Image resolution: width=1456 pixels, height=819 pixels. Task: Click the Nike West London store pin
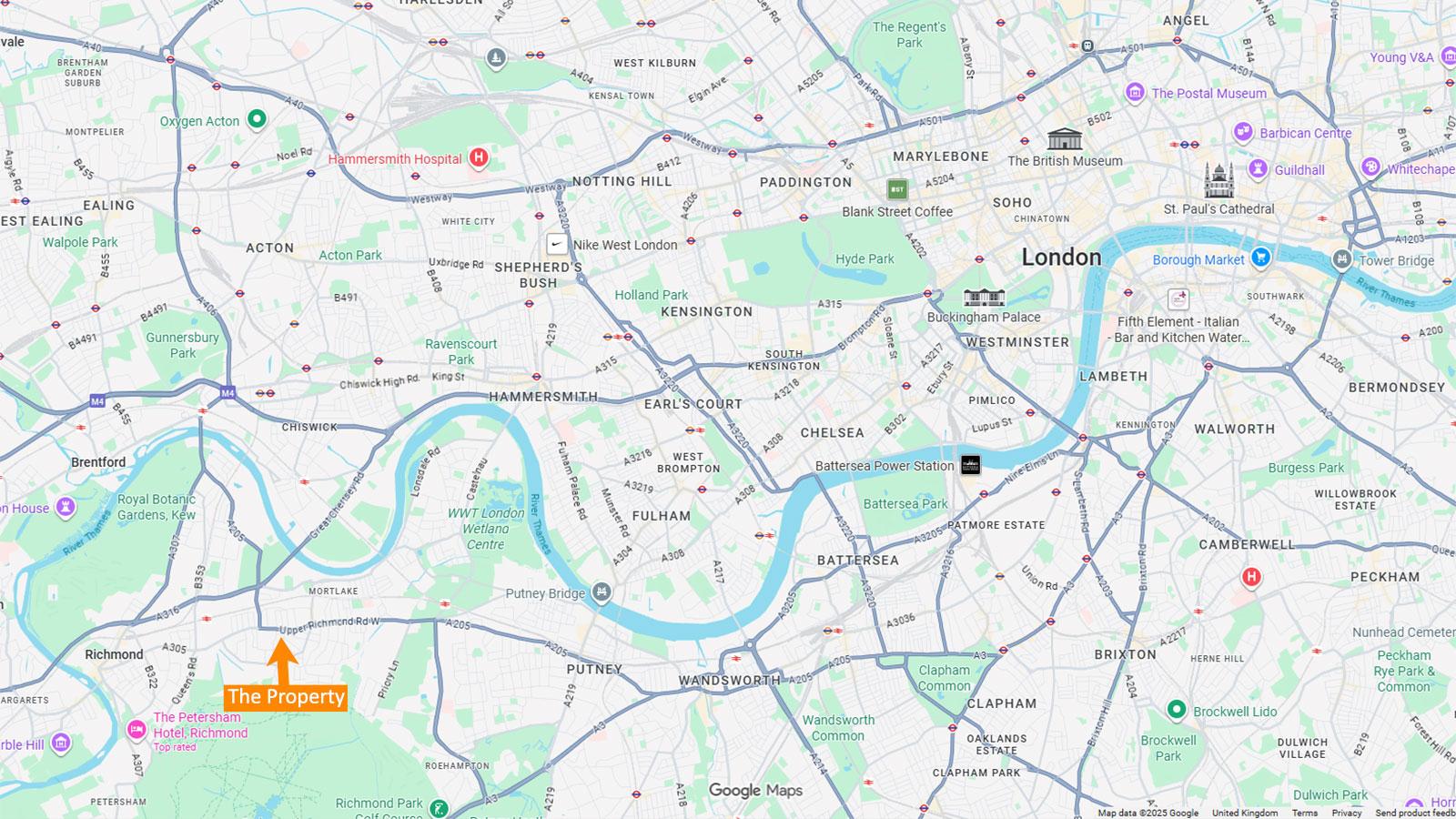point(556,244)
